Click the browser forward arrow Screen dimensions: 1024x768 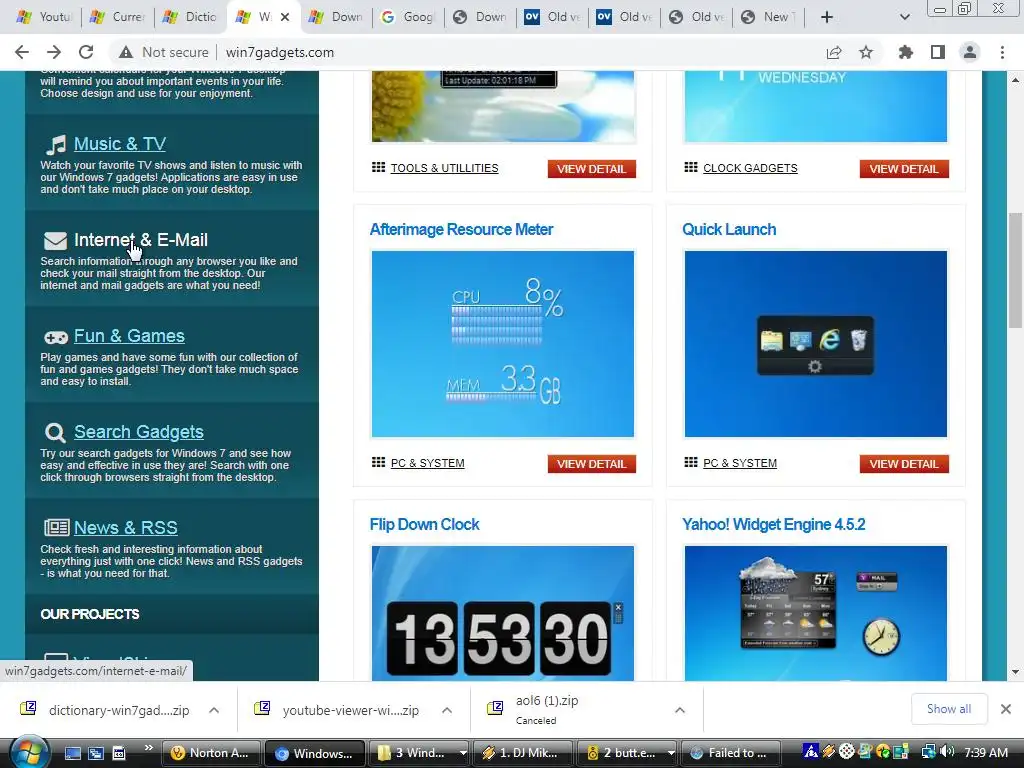[54, 52]
